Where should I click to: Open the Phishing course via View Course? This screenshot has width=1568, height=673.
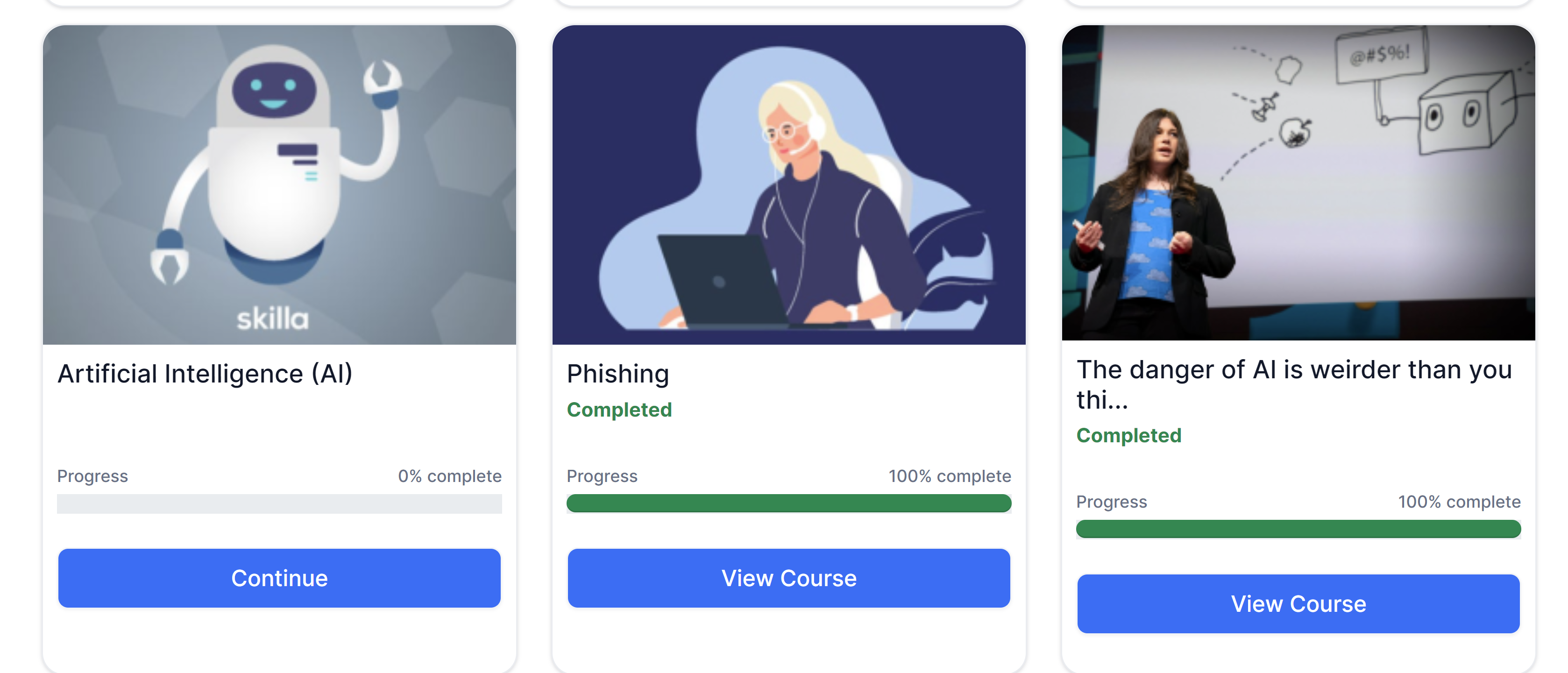coord(789,578)
